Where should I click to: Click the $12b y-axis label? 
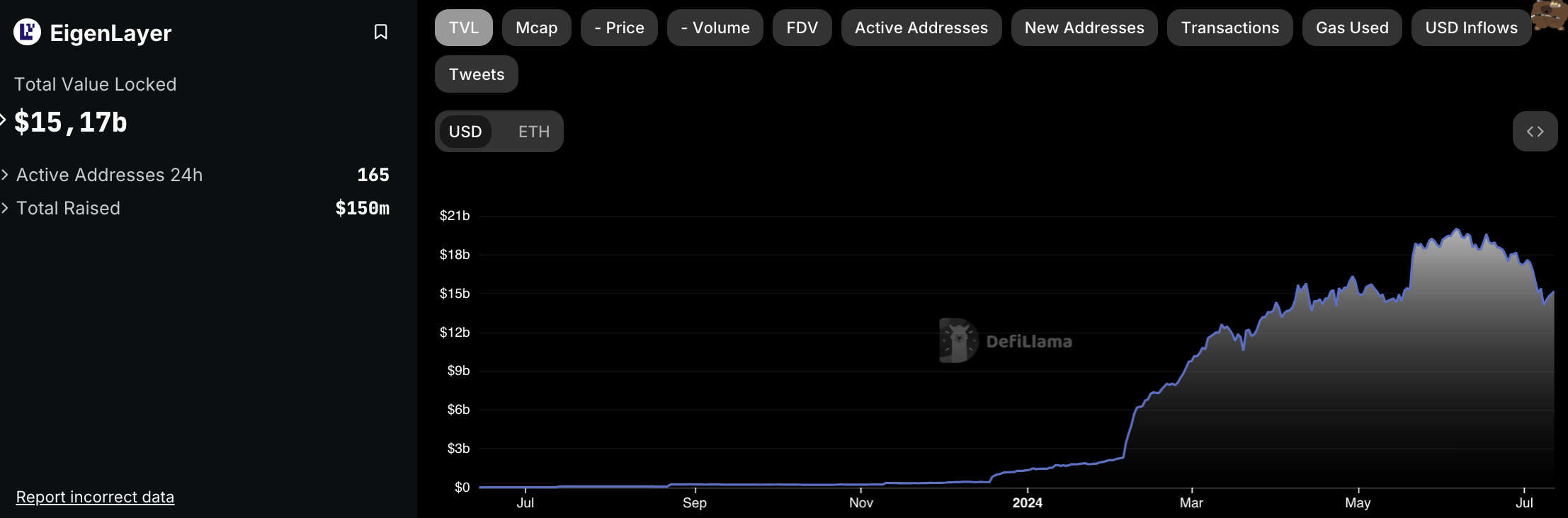click(455, 333)
